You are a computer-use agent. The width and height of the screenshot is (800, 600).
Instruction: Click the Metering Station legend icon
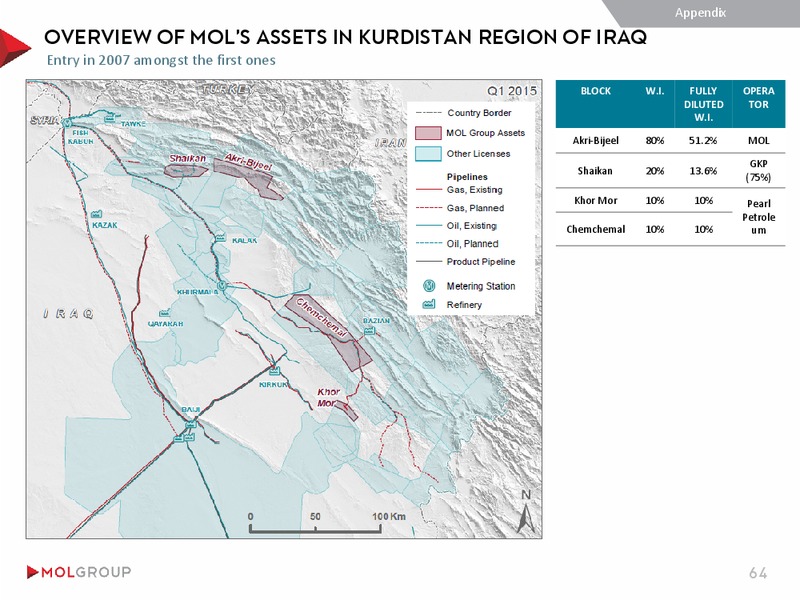click(x=429, y=286)
